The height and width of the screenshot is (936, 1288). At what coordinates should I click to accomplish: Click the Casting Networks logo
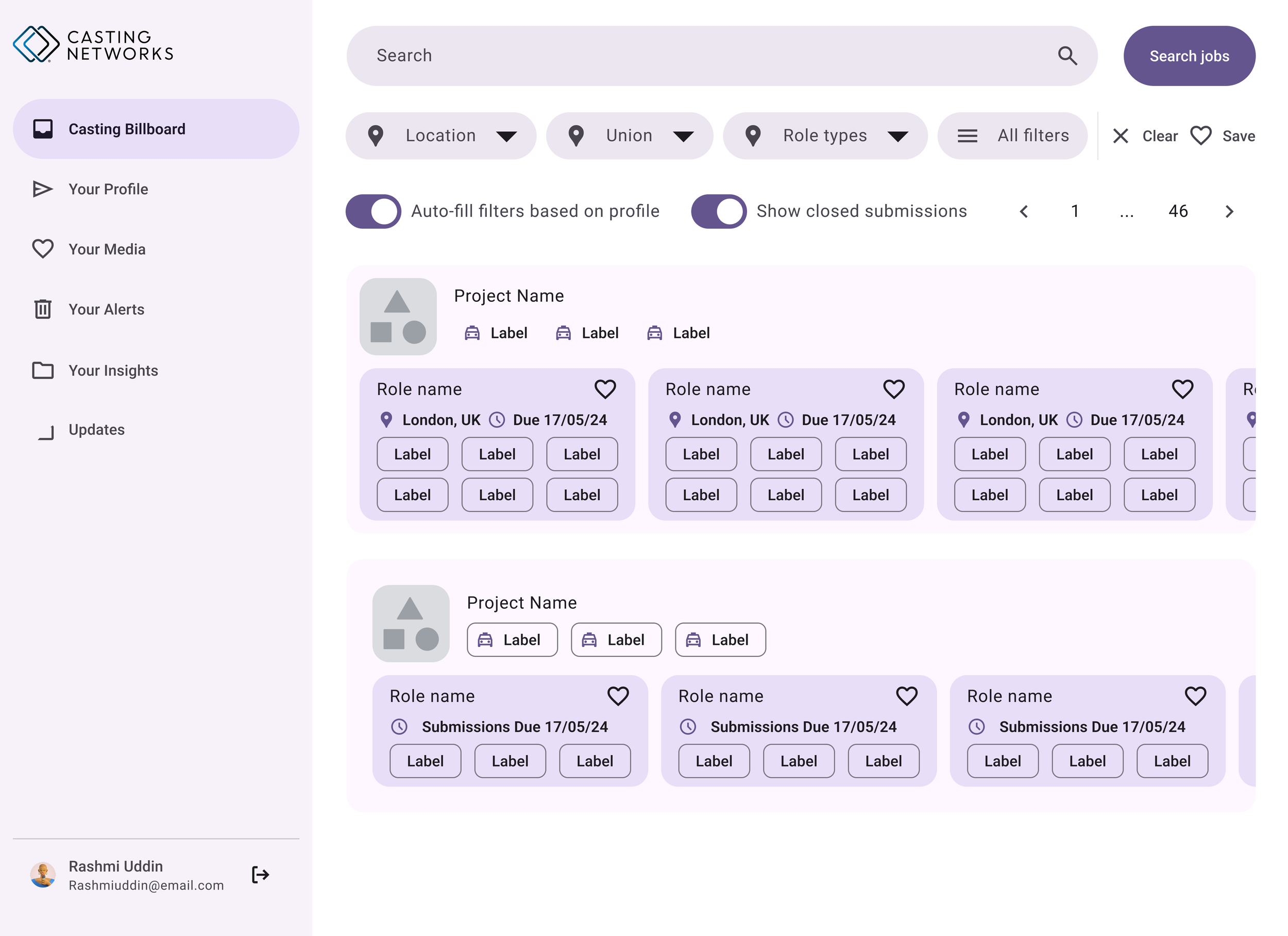click(93, 44)
